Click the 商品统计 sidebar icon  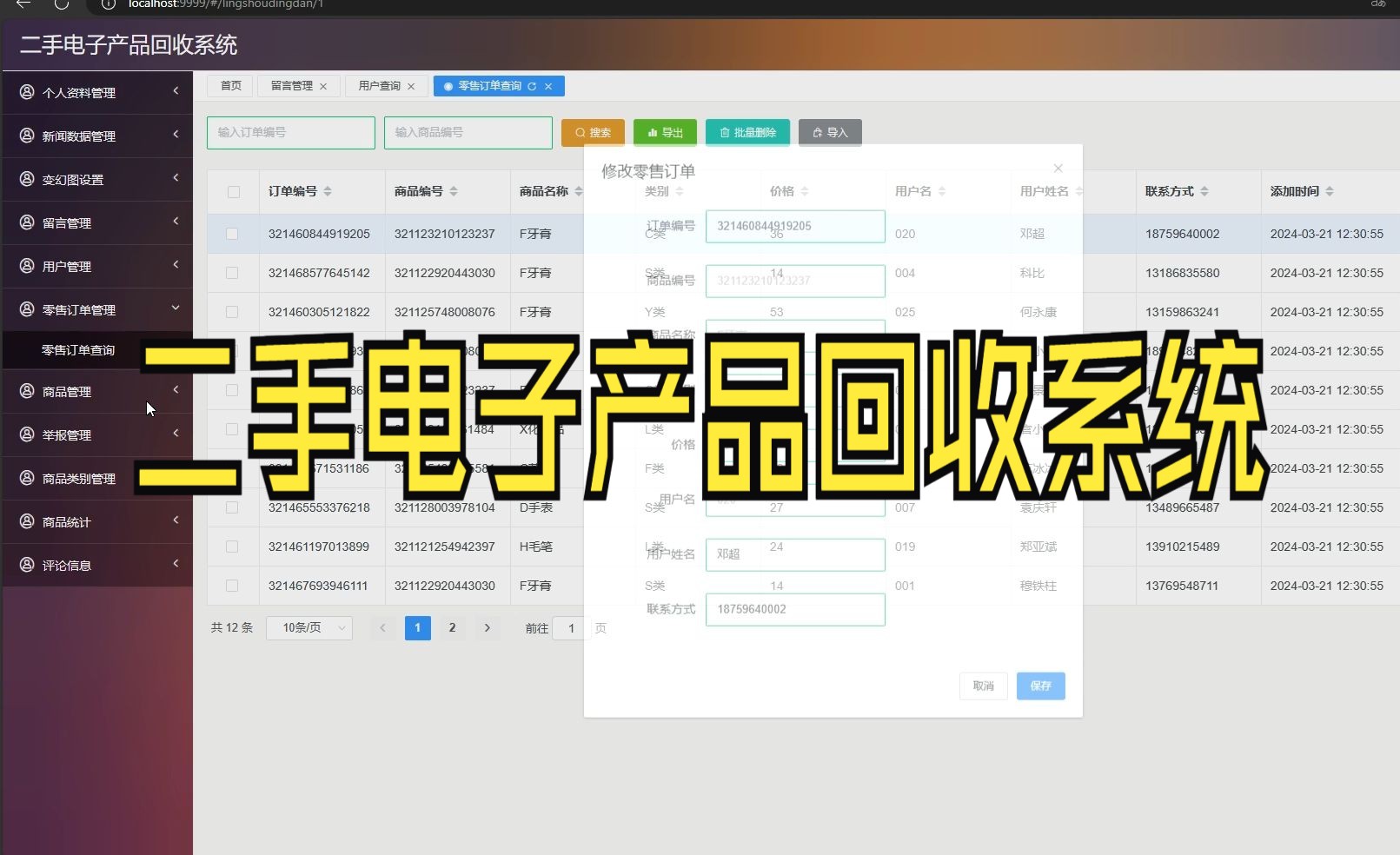[27, 521]
